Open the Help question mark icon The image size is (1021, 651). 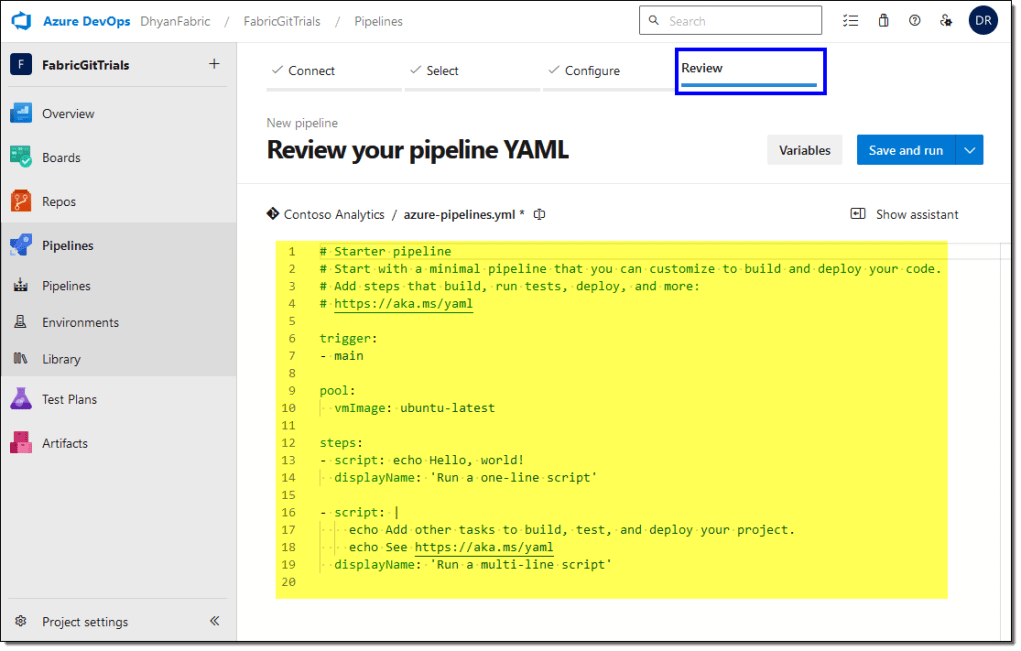point(914,20)
